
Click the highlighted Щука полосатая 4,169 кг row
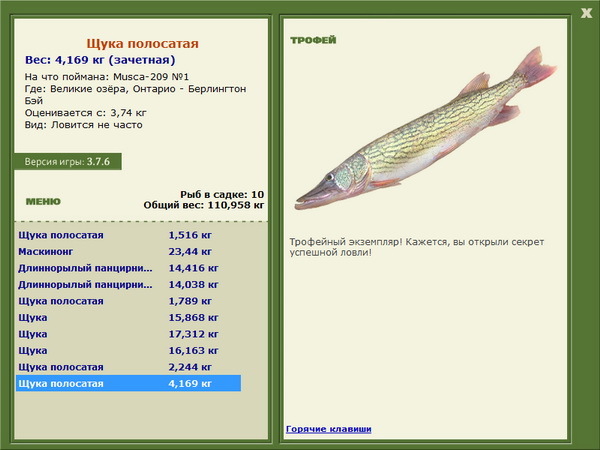pos(128,383)
